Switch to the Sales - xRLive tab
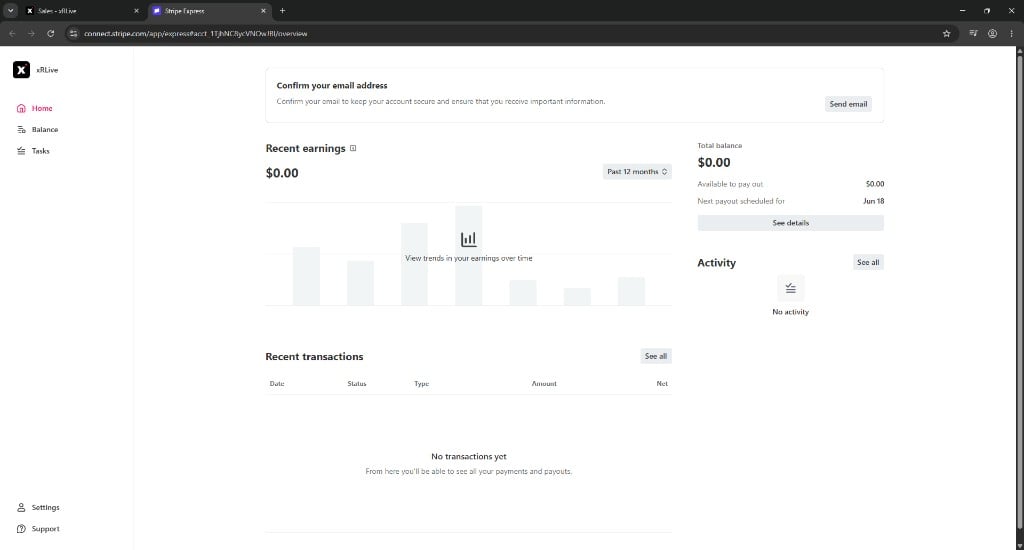 pos(80,11)
